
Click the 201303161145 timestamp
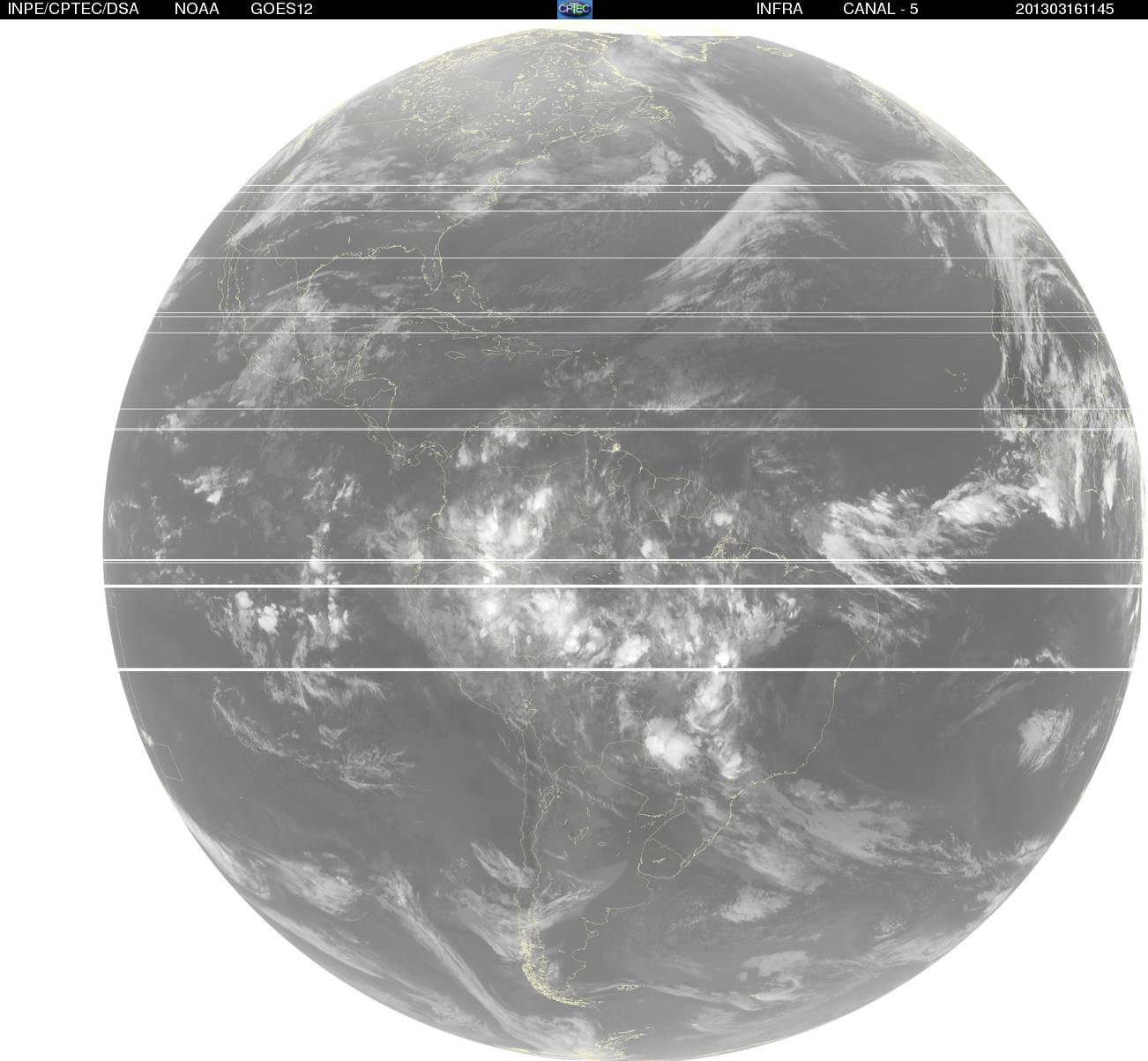pyautogui.click(x=1064, y=9)
